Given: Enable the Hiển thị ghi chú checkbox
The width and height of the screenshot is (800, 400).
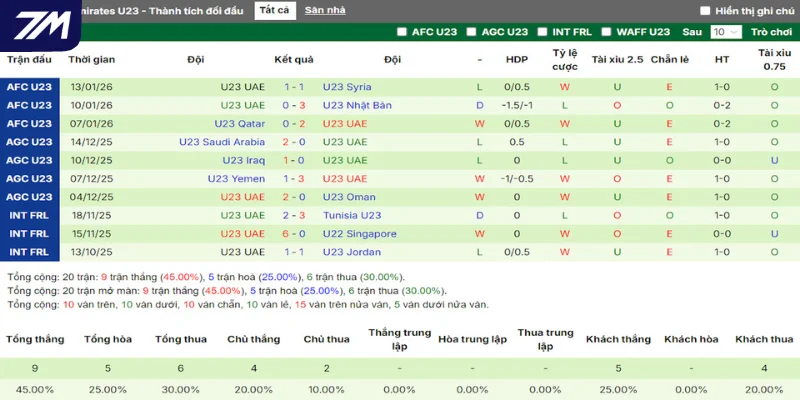Looking at the screenshot, I should [x=706, y=11].
